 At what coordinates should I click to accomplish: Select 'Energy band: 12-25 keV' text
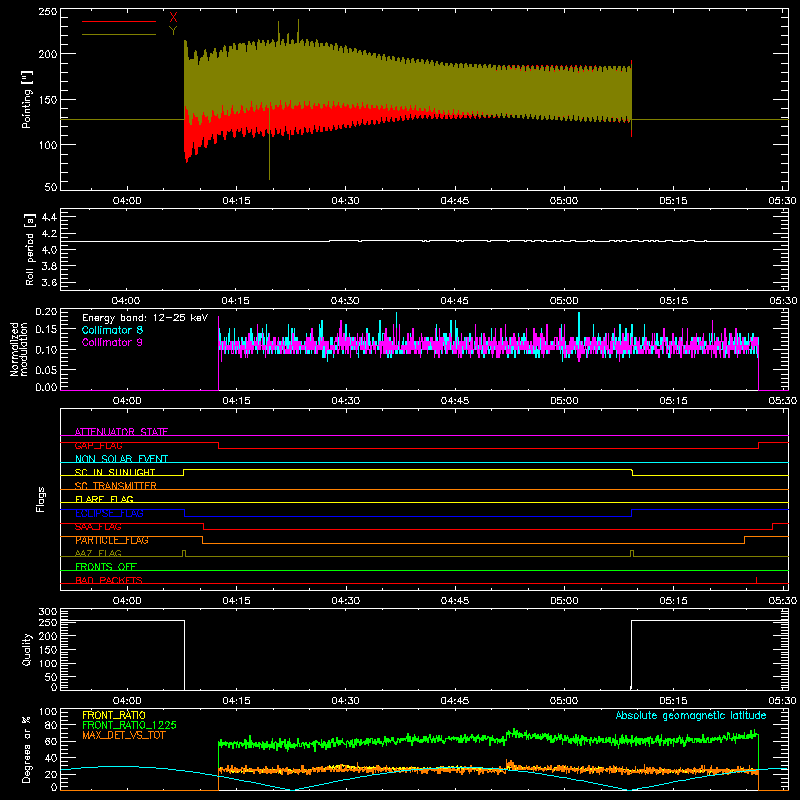[x=145, y=318]
